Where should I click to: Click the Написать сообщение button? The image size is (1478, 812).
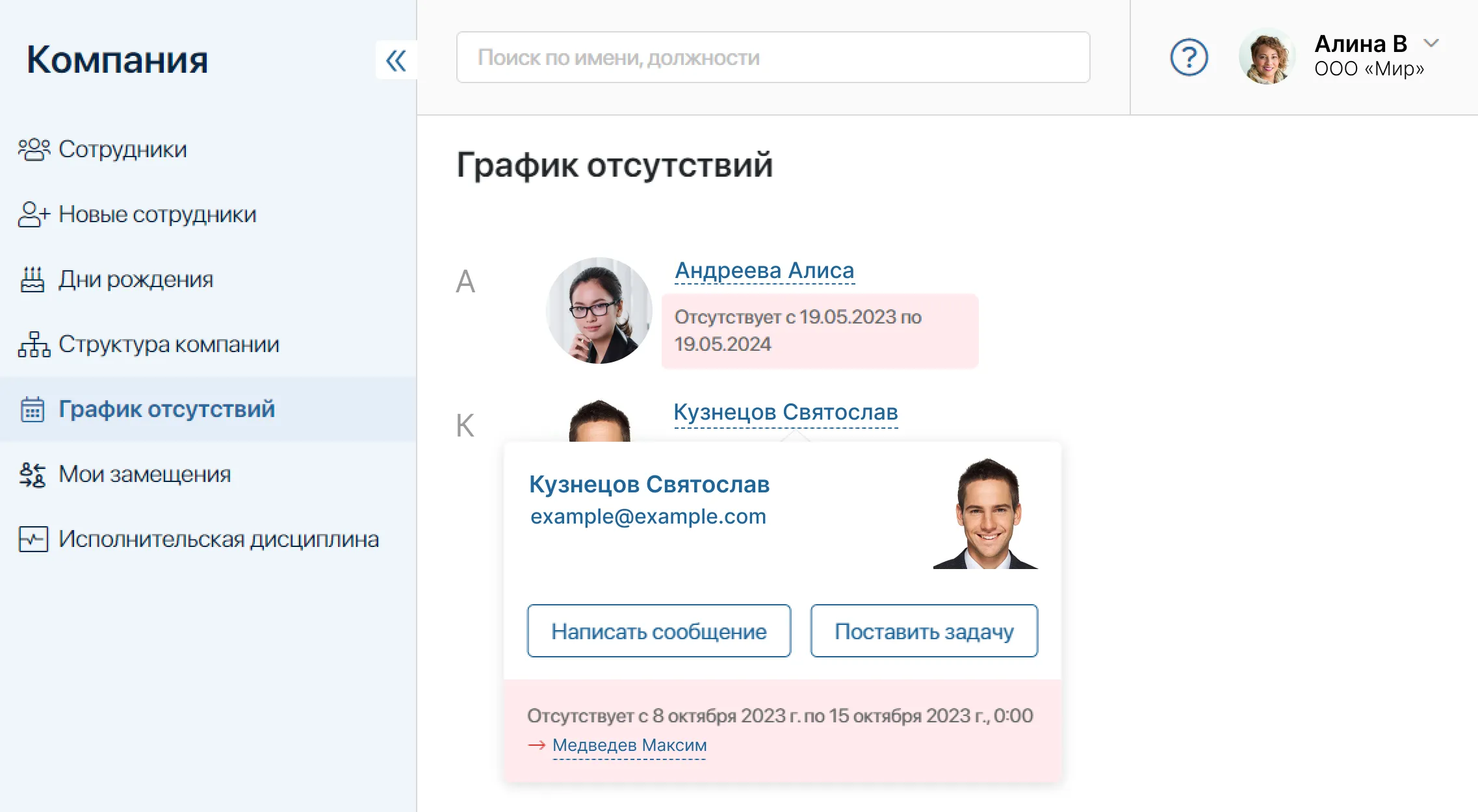point(659,630)
